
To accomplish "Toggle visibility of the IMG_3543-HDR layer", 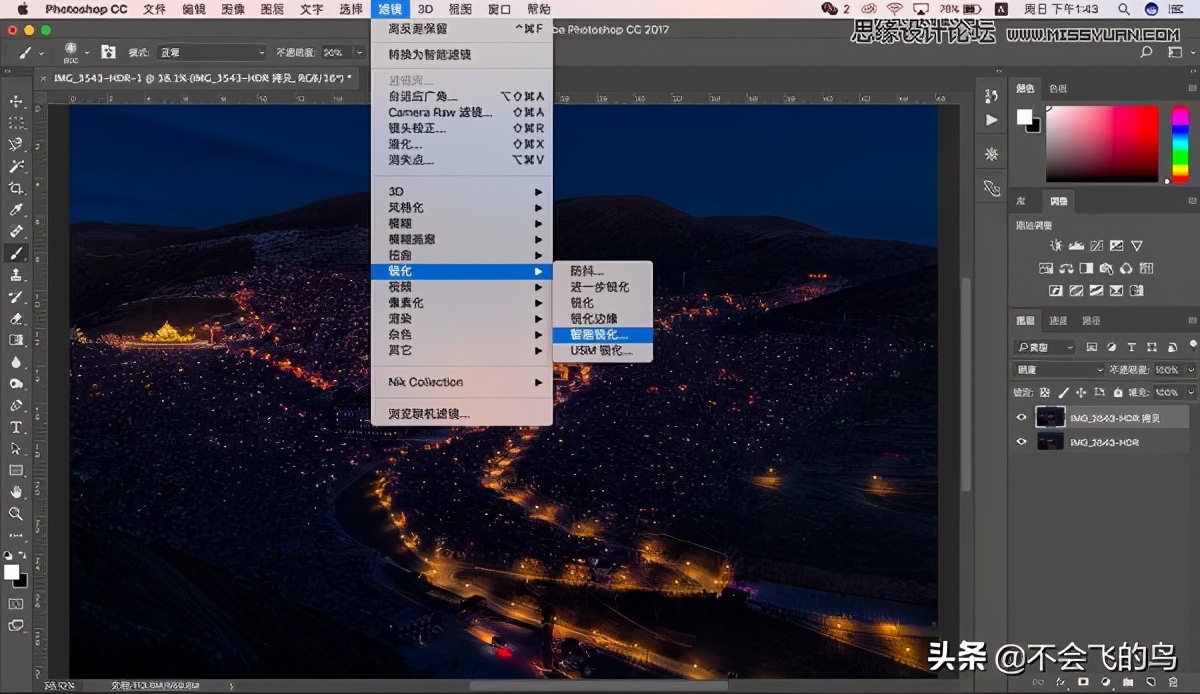I will (x=1021, y=442).
